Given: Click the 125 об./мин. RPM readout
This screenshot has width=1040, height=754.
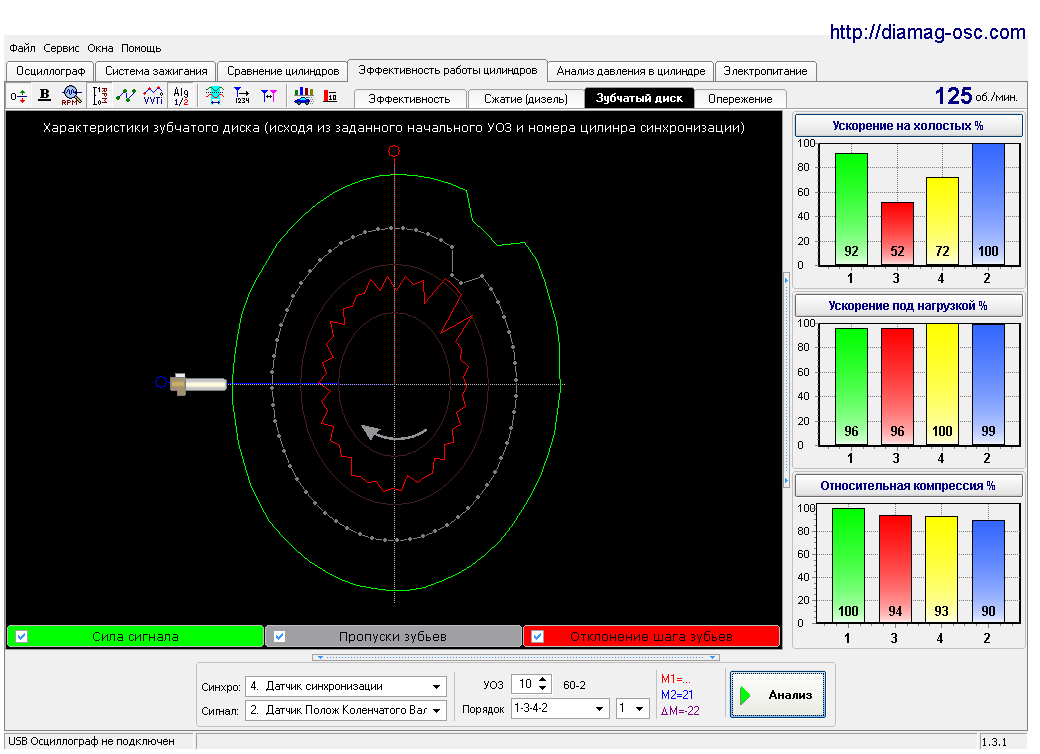Looking at the screenshot, I should tap(976, 97).
